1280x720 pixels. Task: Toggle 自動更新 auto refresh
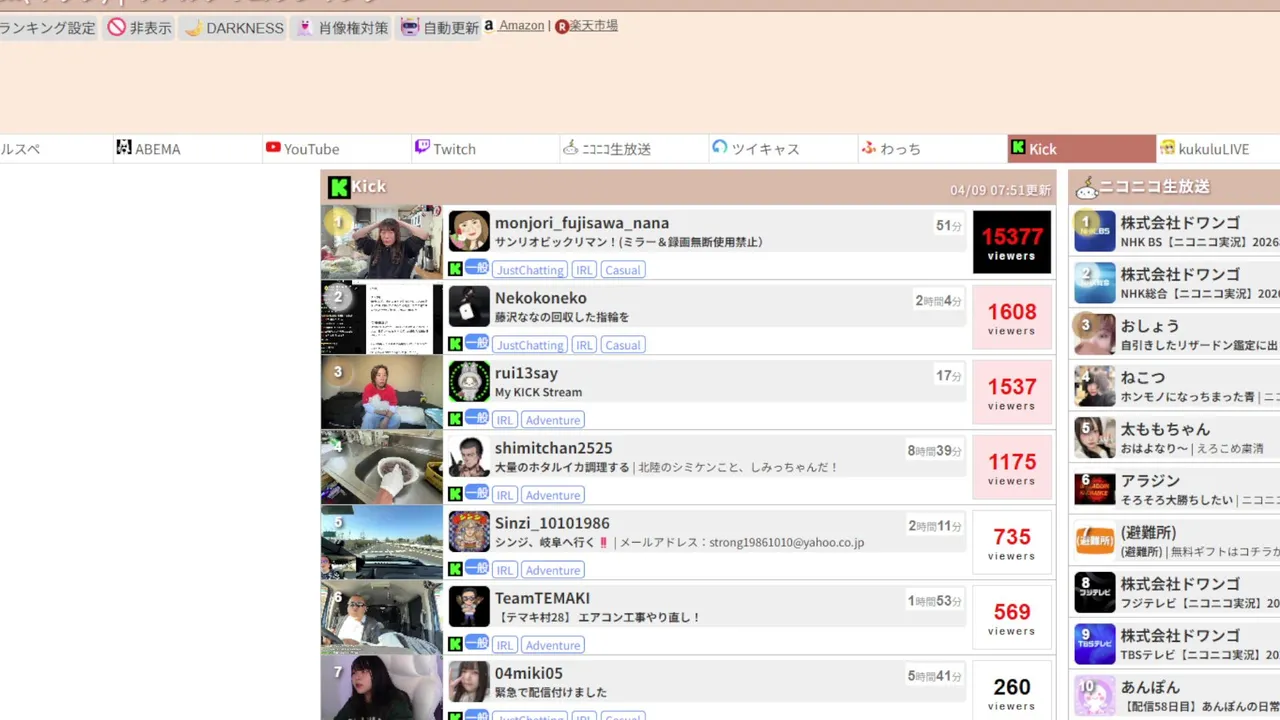(x=439, y=28)
